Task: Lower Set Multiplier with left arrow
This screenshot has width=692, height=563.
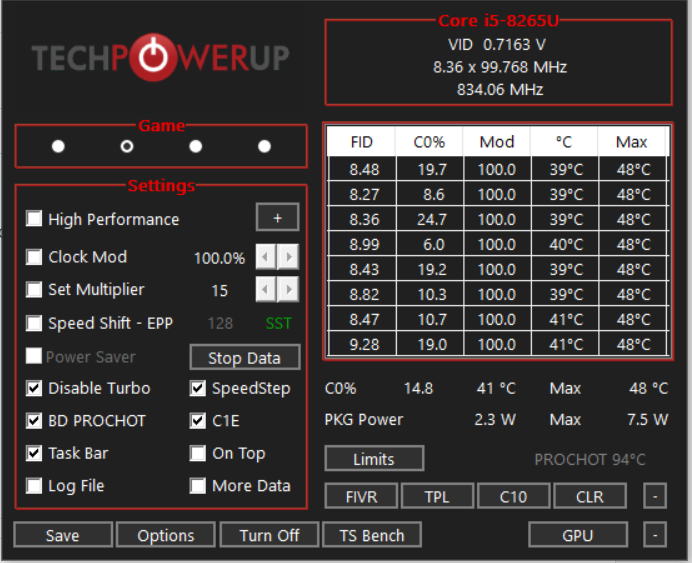Action: pyautogui.click(x=266, y=289)
